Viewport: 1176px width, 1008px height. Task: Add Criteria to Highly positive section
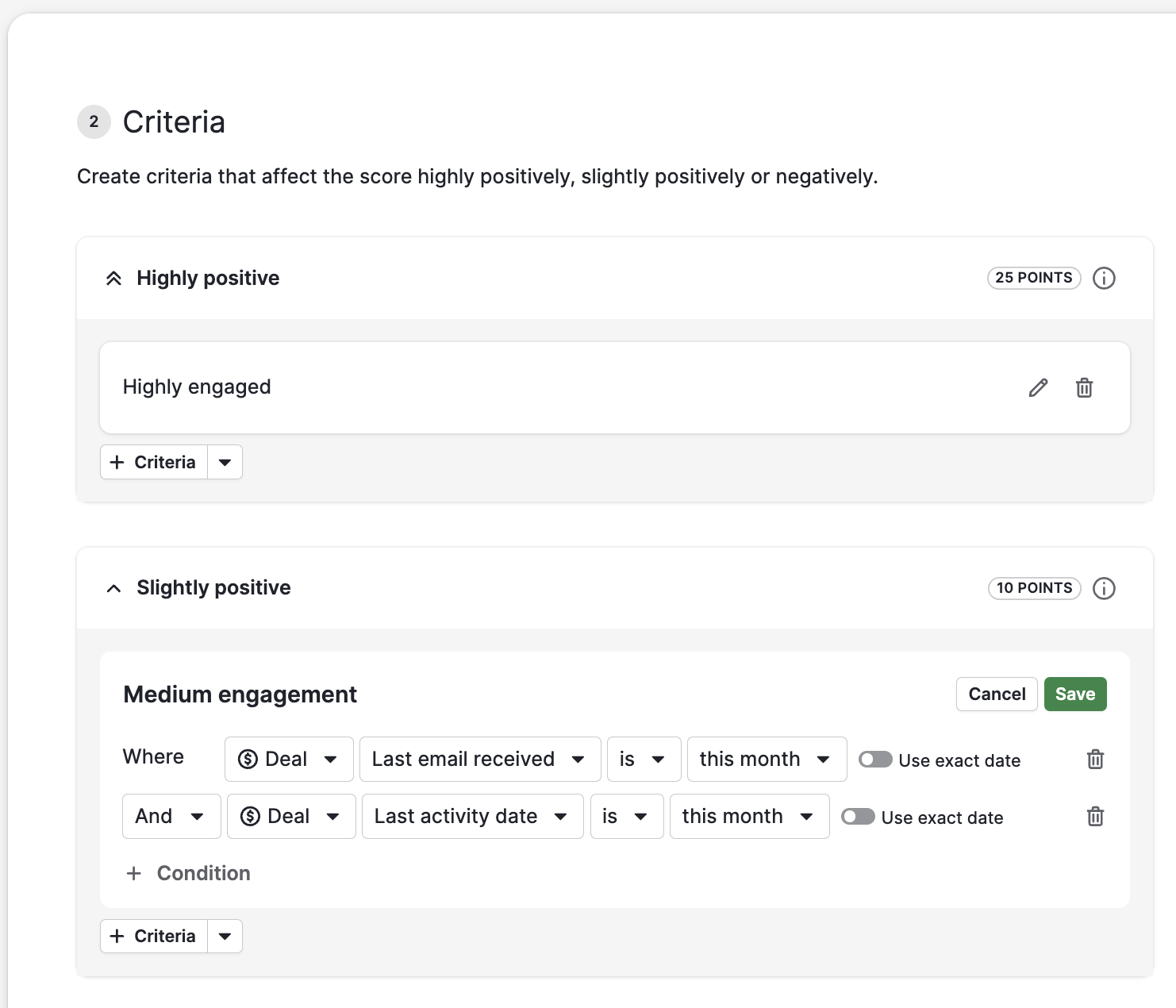coord(154,462)
